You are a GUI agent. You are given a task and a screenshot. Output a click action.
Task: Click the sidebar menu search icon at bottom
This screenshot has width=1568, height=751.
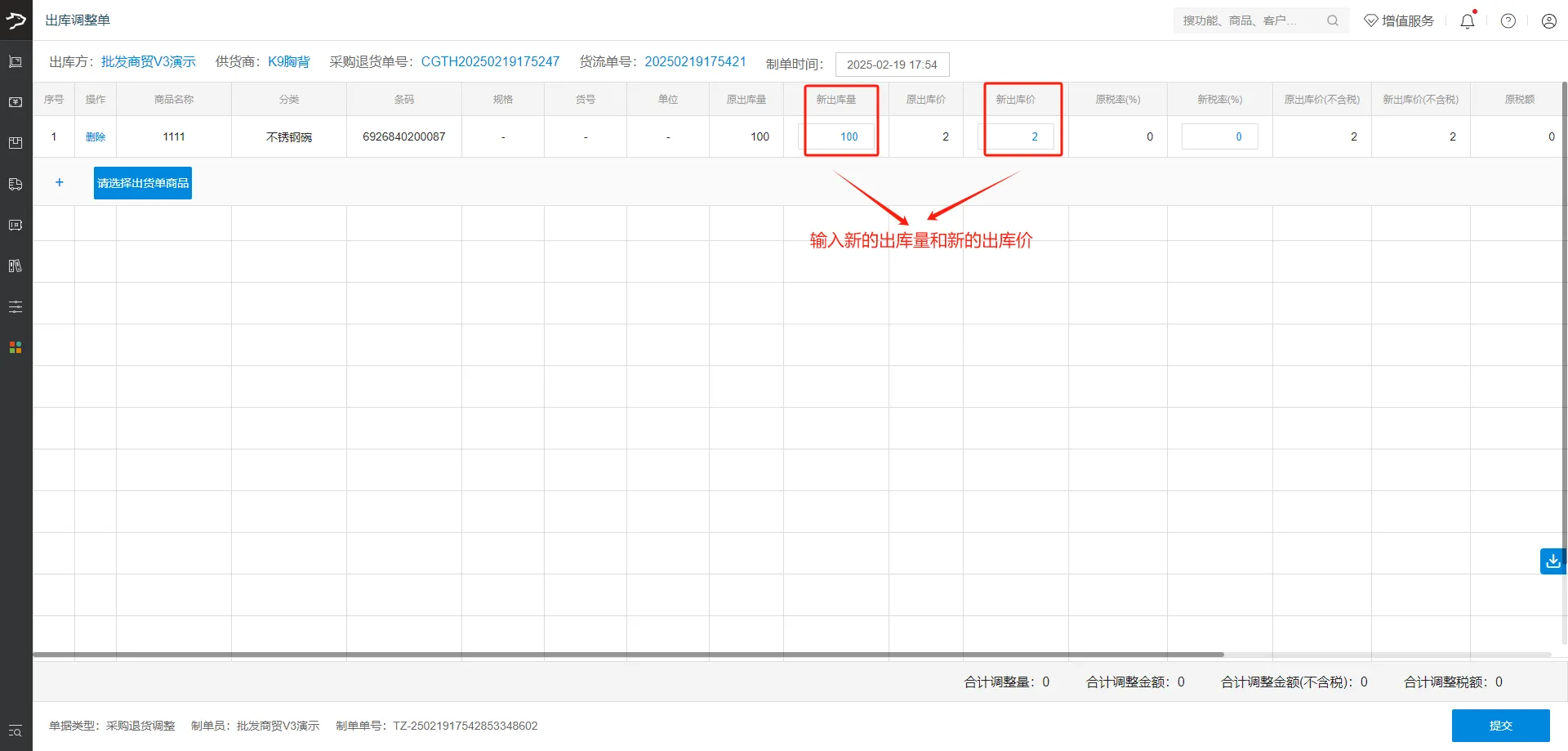(x=16, y=731)
